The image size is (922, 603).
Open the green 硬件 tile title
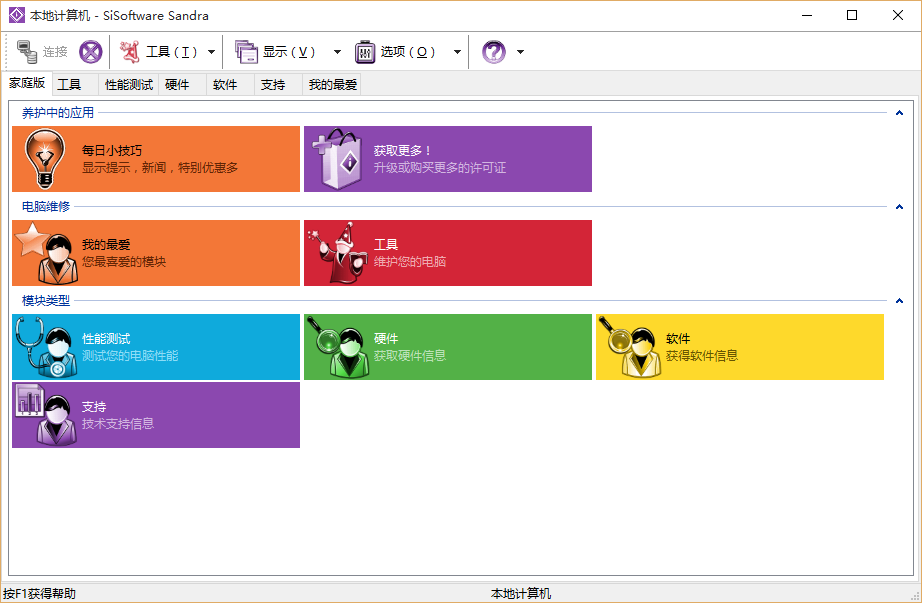coord(386,339)
